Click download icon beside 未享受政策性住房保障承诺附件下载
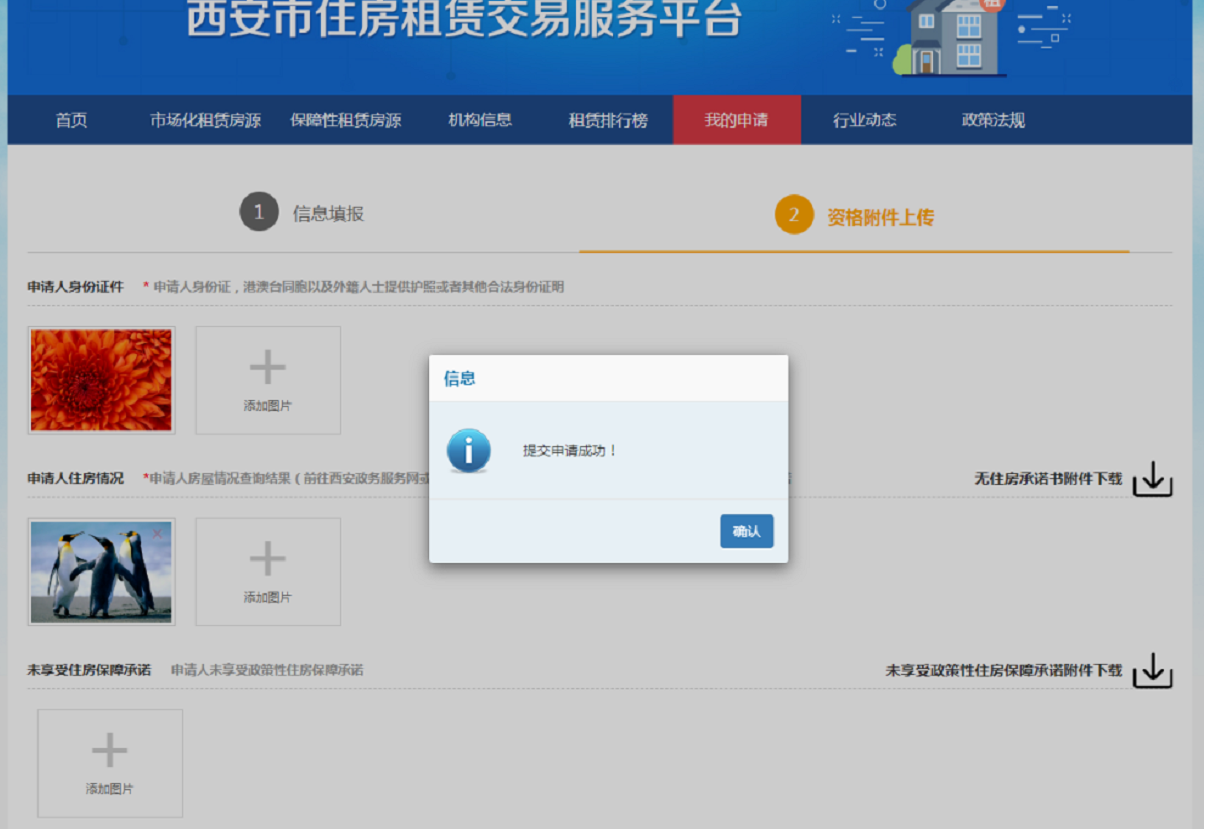The height and width of the screenshot is (829, 1224). [x=1152, y=671]
